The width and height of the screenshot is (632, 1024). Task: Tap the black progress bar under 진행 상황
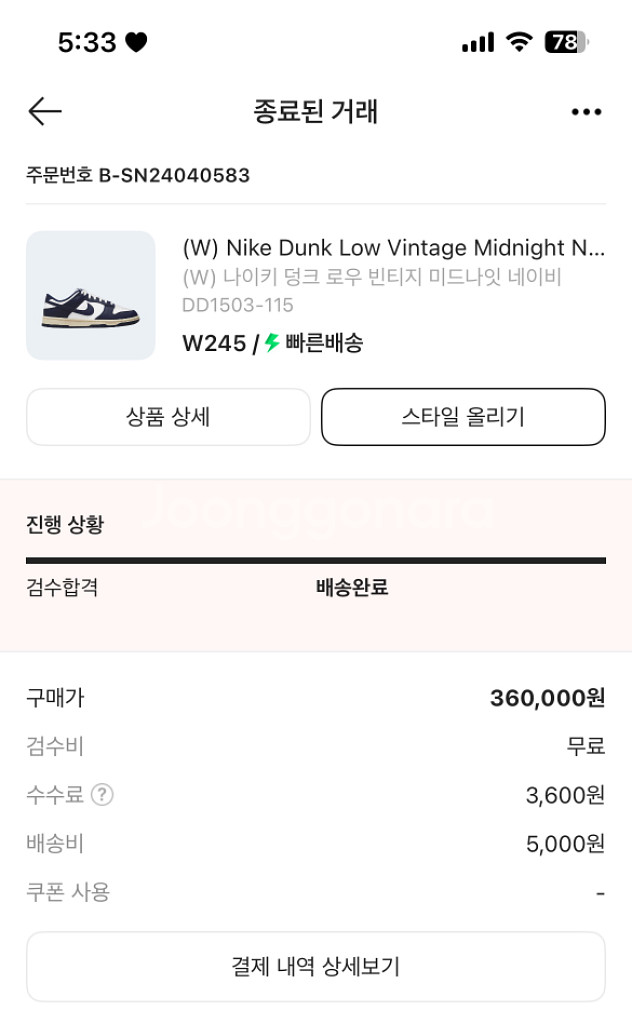pyautogui.click(x=316, y=560)
